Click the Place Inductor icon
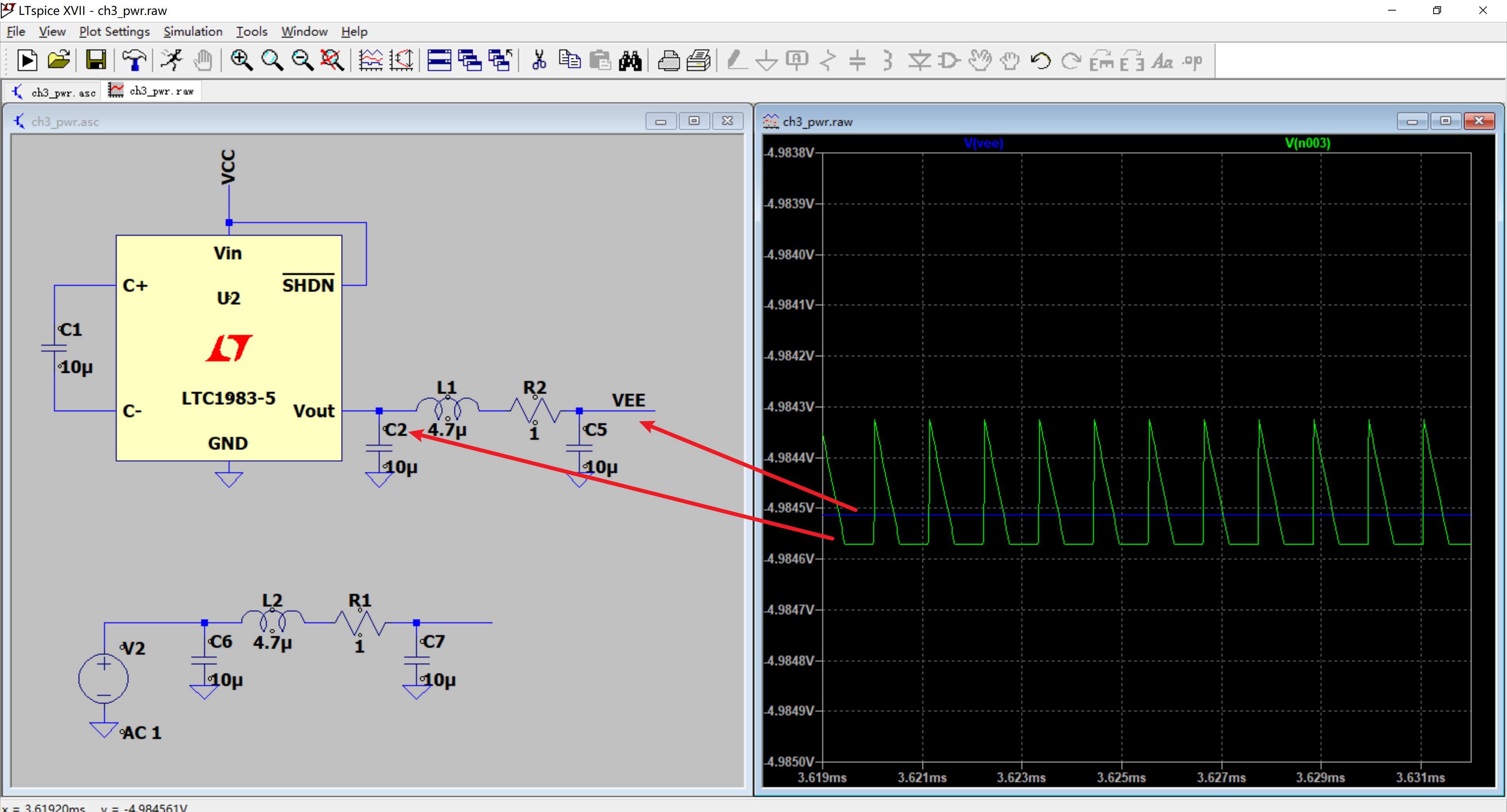 click(x=887, y=60)
